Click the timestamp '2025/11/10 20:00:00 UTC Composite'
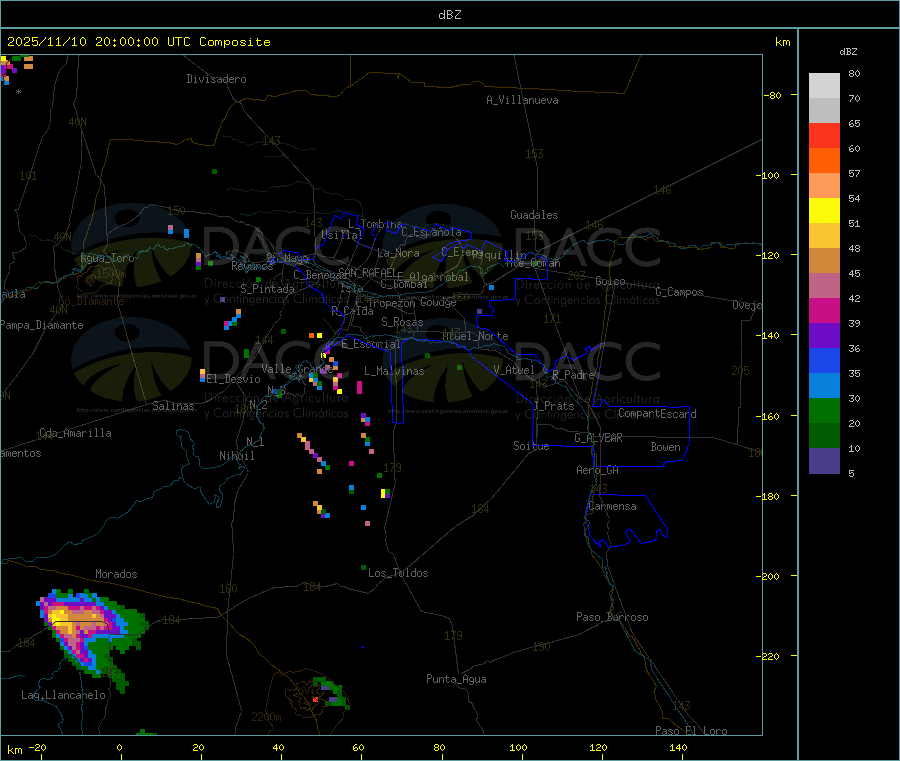 pyautogui.click(x=138, y=42)
